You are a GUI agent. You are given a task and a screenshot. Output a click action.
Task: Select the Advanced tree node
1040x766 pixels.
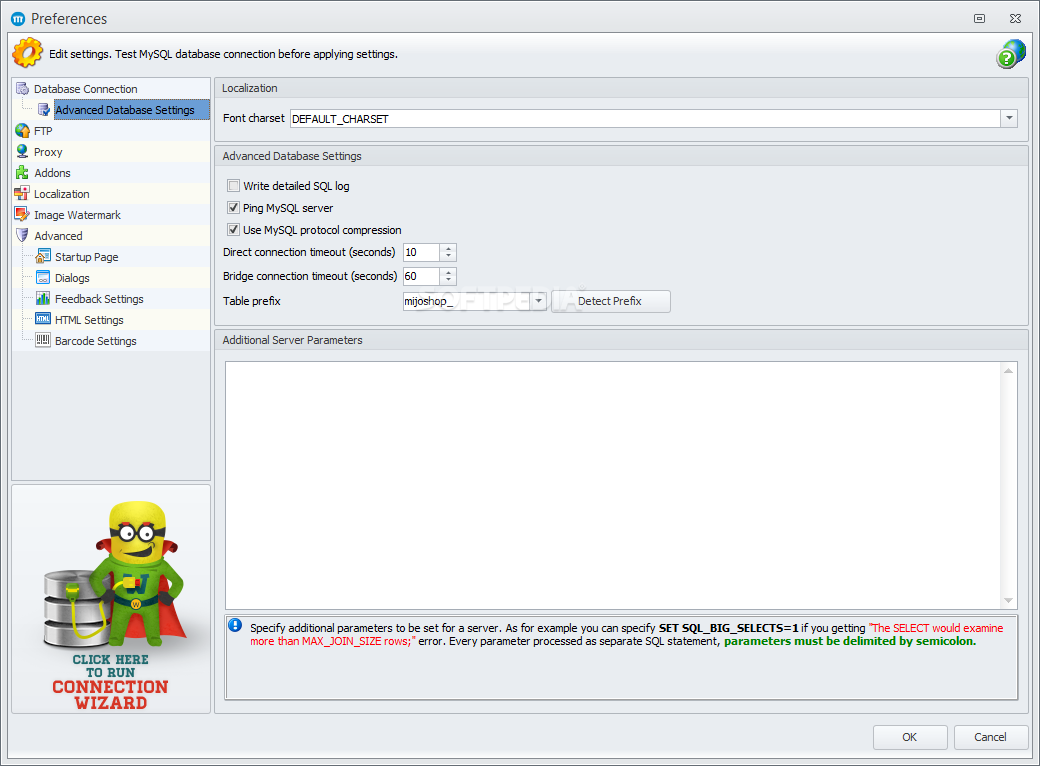coord(58,236)
